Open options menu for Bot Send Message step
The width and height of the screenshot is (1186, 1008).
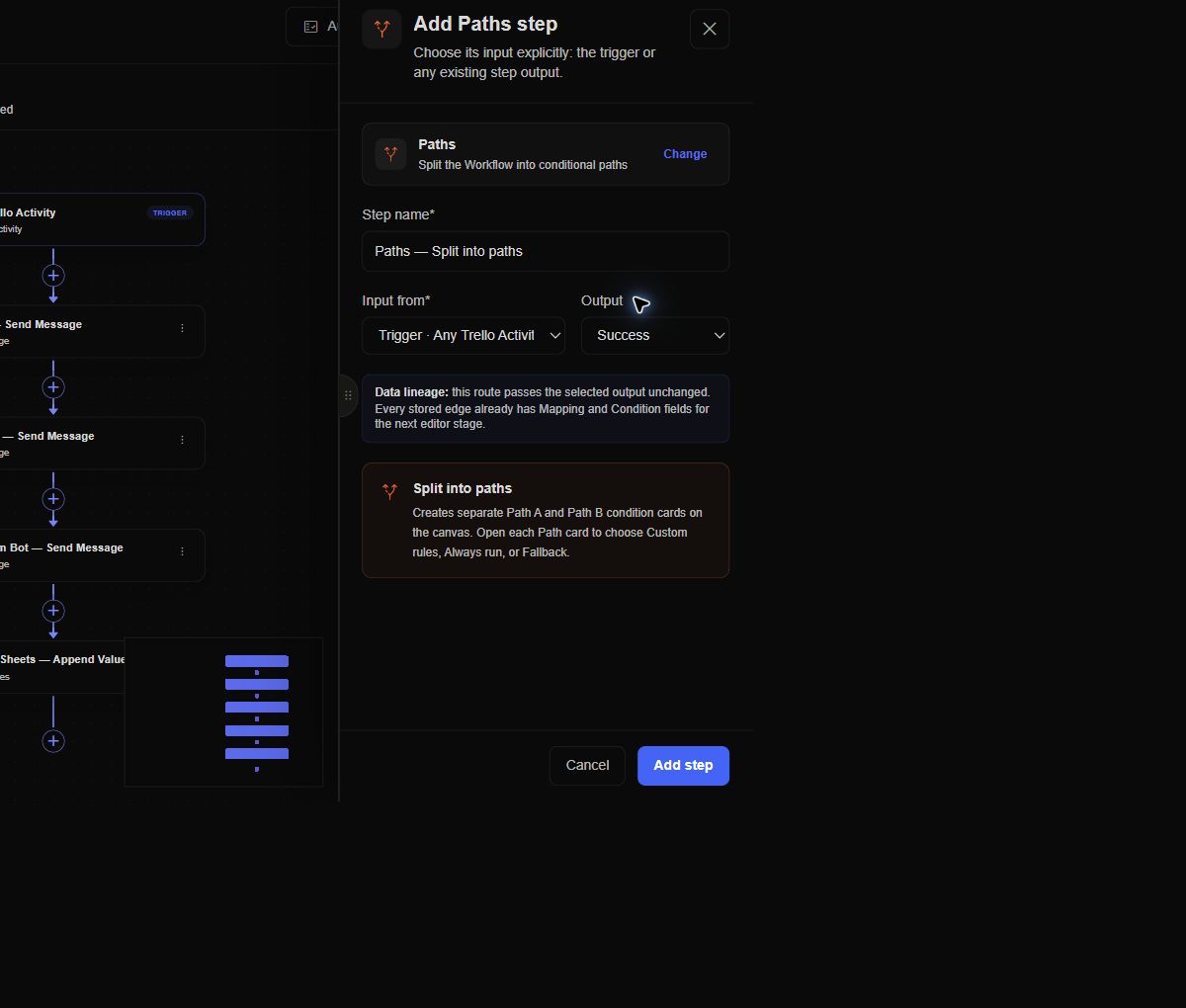tap(182, 551)
